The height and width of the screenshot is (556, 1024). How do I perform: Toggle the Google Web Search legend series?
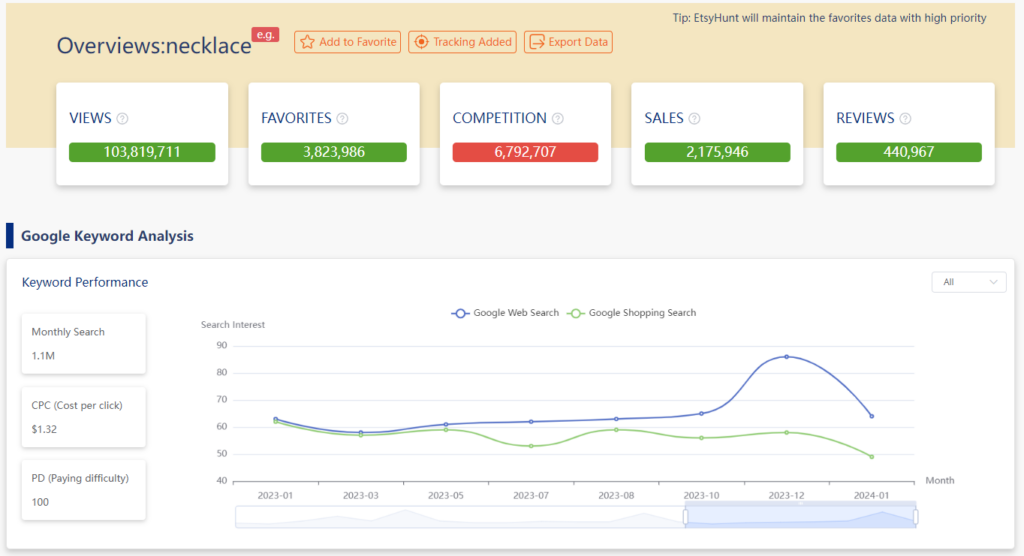[505, 313]
